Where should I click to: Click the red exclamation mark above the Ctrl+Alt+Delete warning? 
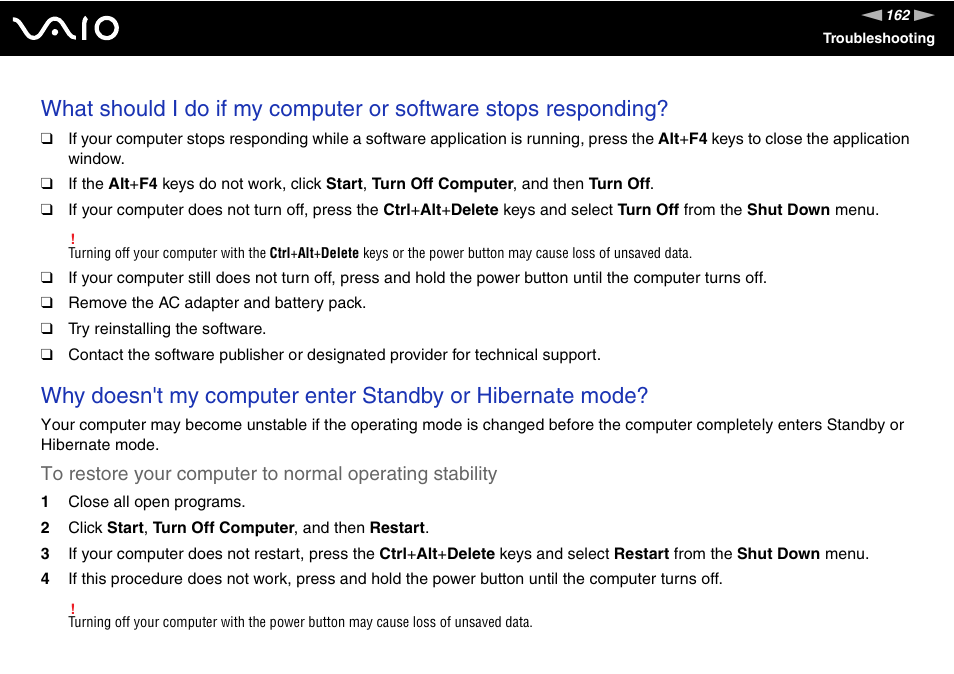pos(72,238)
